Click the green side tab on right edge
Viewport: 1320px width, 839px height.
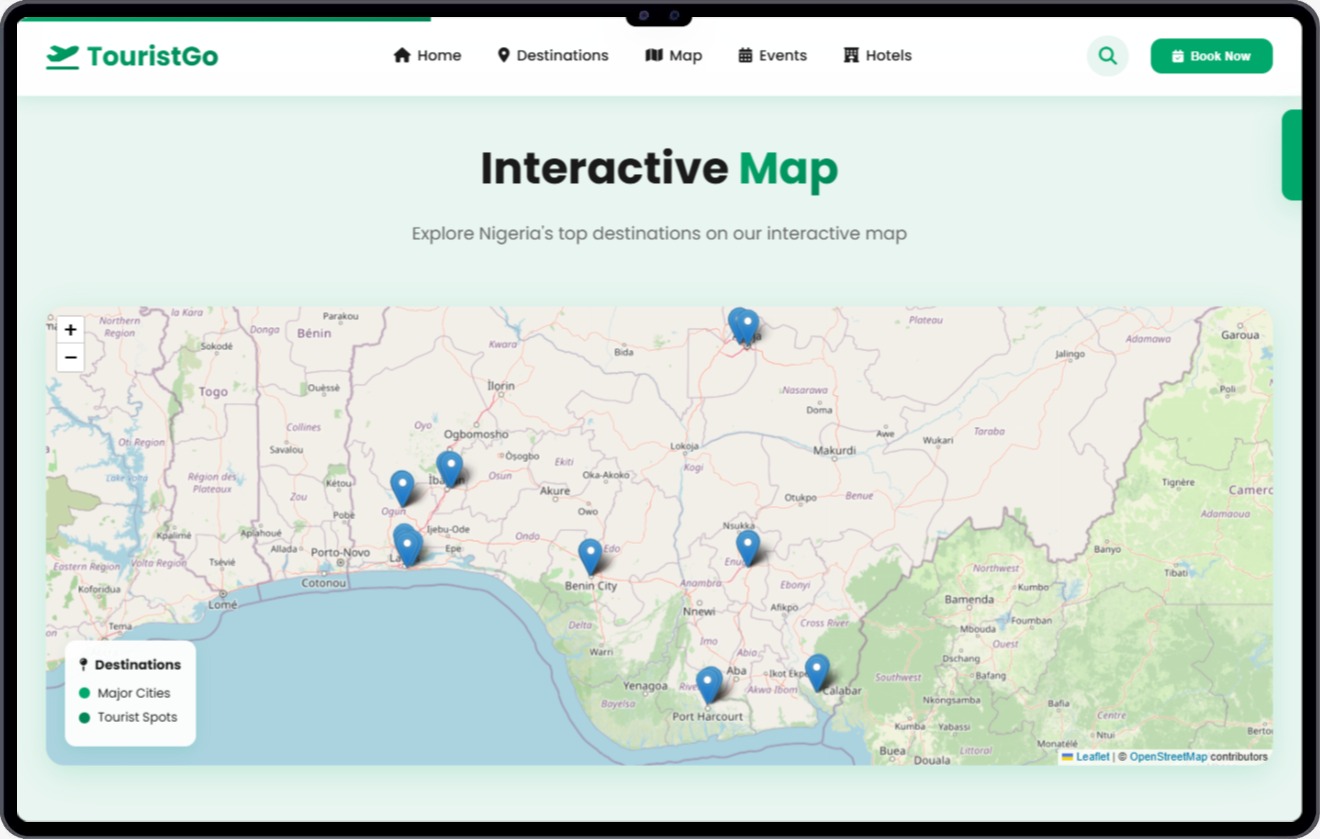(x=1292, y=155)
